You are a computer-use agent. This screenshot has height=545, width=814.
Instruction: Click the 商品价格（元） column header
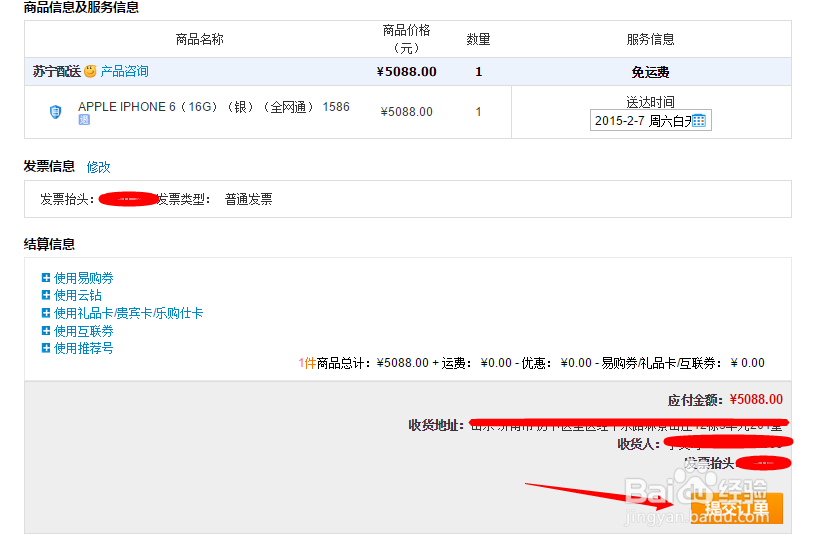pos(406,39)
